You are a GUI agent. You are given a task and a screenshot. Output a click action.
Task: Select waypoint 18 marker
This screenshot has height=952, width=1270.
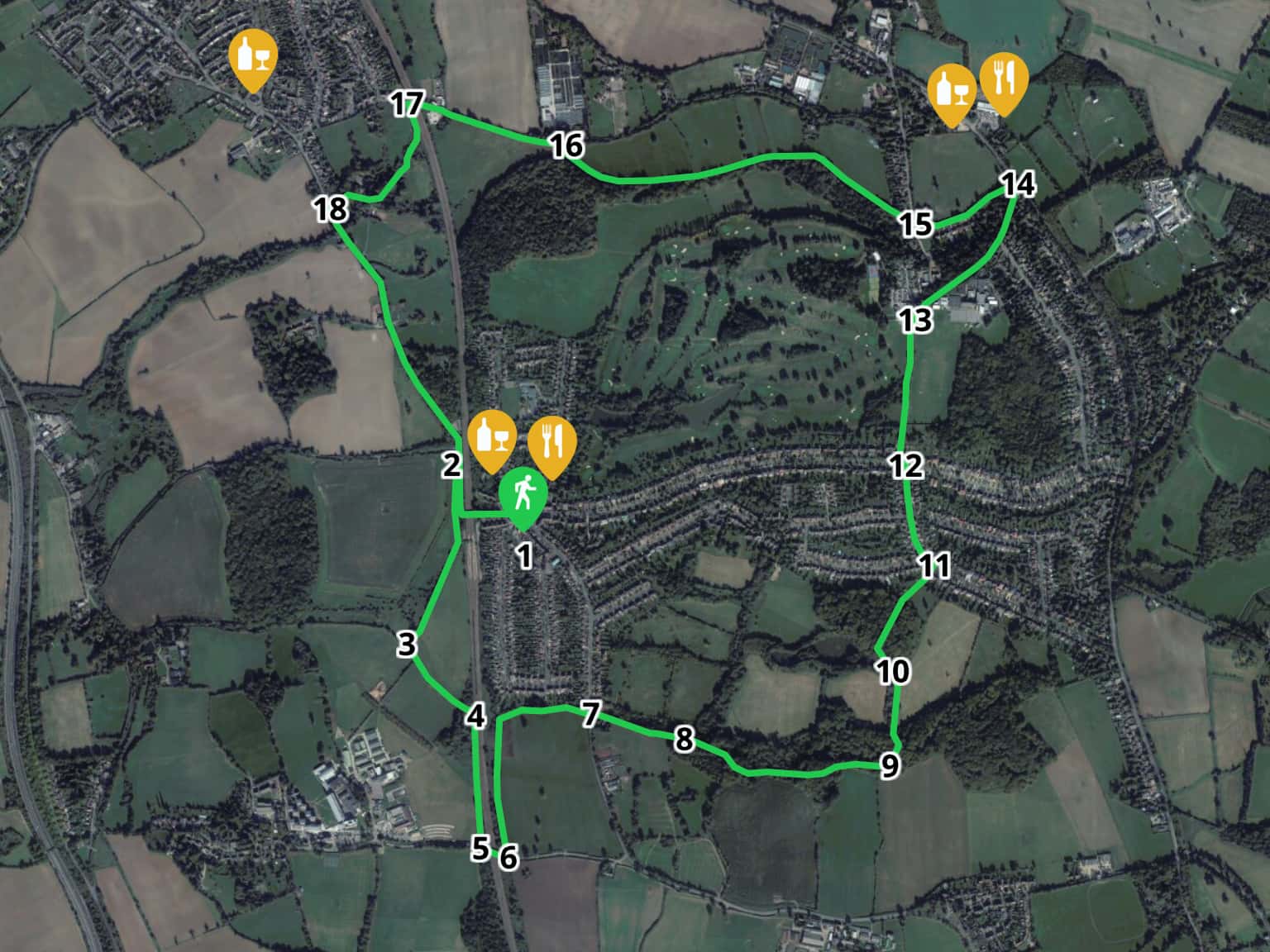tap(331, 210)
